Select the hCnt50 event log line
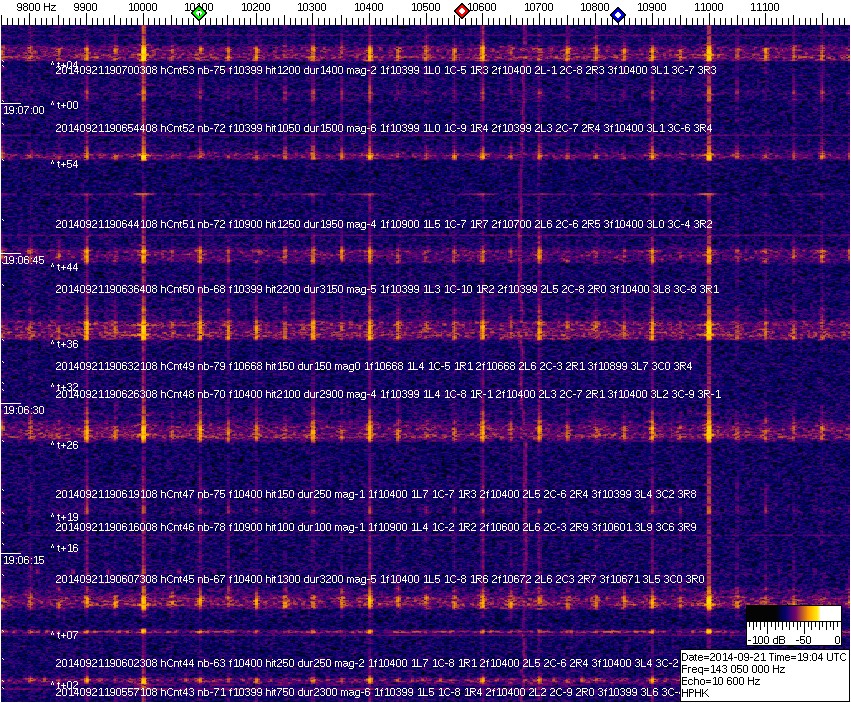This screenshot has width=851, height=703. point(385,289)
